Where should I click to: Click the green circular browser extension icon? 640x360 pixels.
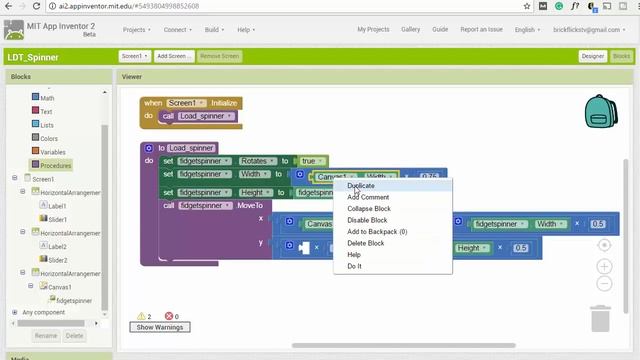click(559, 6)
